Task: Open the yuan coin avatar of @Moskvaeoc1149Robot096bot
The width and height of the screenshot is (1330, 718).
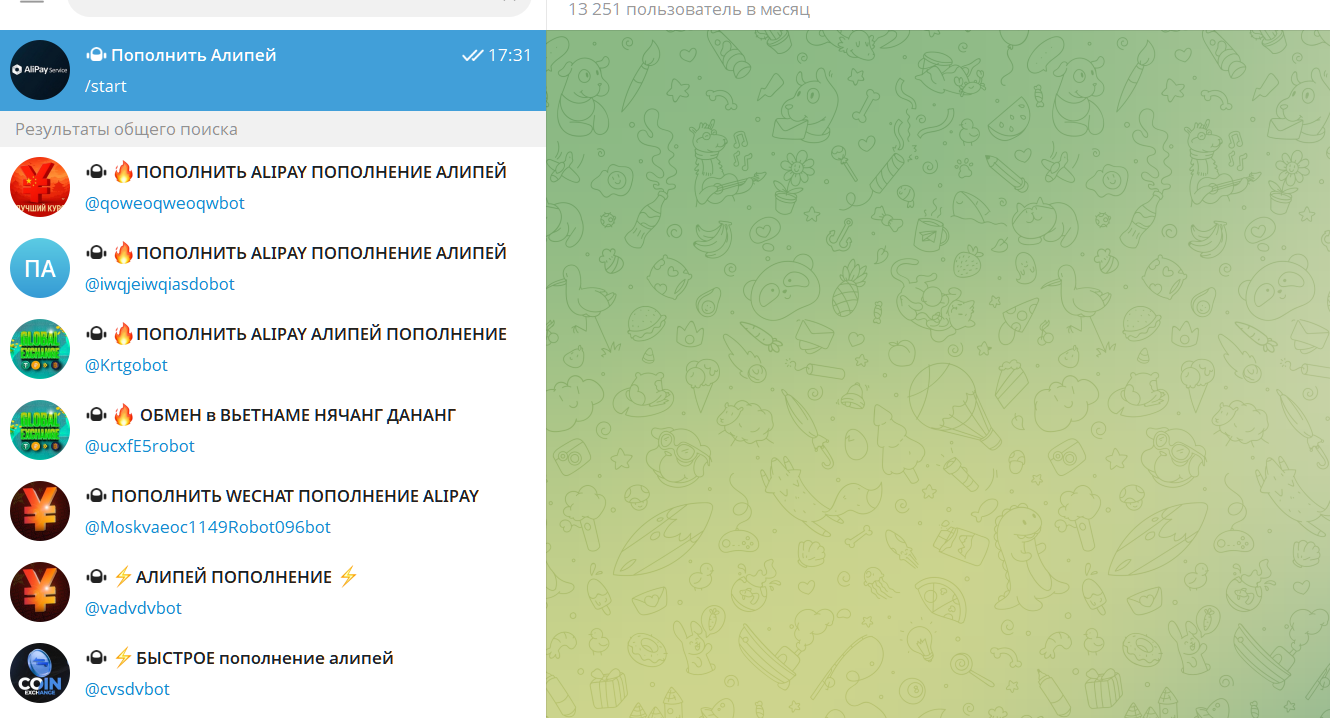Action: [40, 511]
